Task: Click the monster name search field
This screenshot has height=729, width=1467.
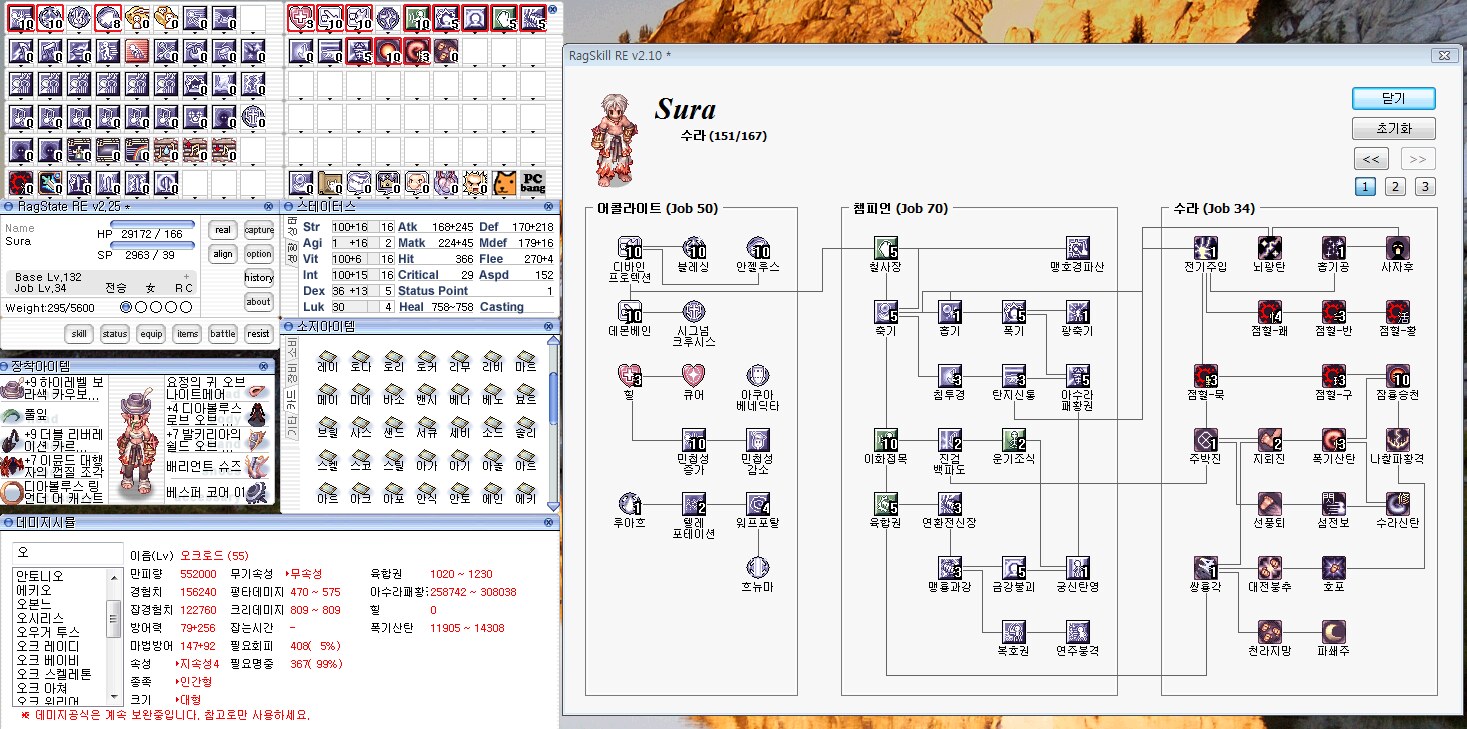Action: pyautogui.click(x=66, y=553)
